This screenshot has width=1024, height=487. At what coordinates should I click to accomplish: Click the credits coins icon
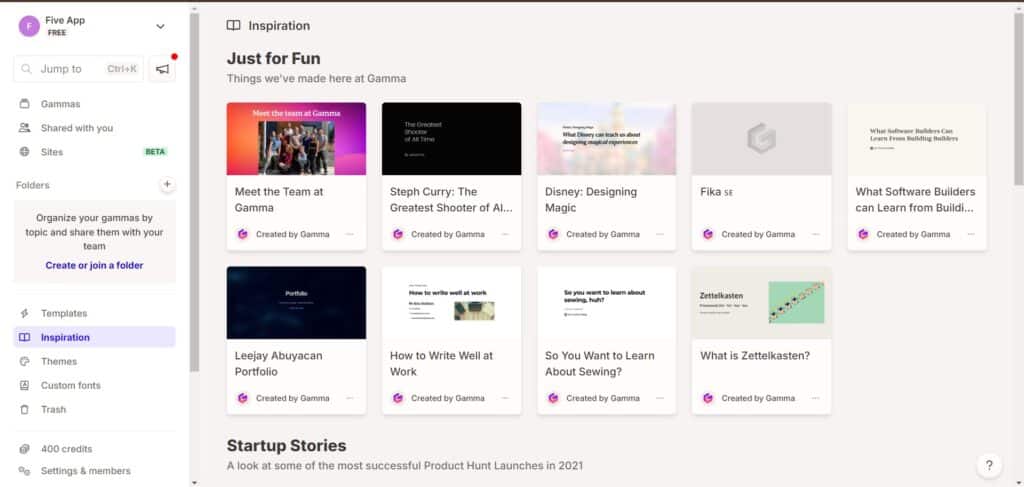click(x=25, y=449)
